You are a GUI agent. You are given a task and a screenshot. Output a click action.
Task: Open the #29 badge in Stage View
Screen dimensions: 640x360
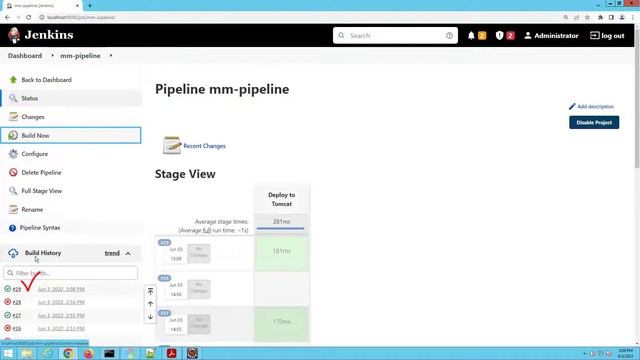[x=164, y=242]
